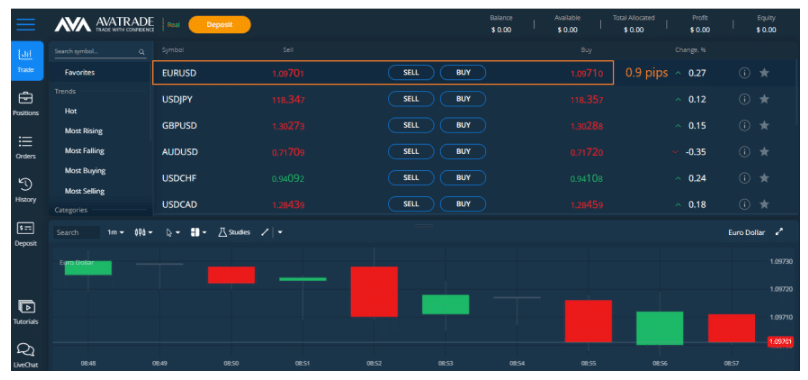Open the Tutorials sidebar section
Screen dimensions: 808x380
(x=26, y=312)
